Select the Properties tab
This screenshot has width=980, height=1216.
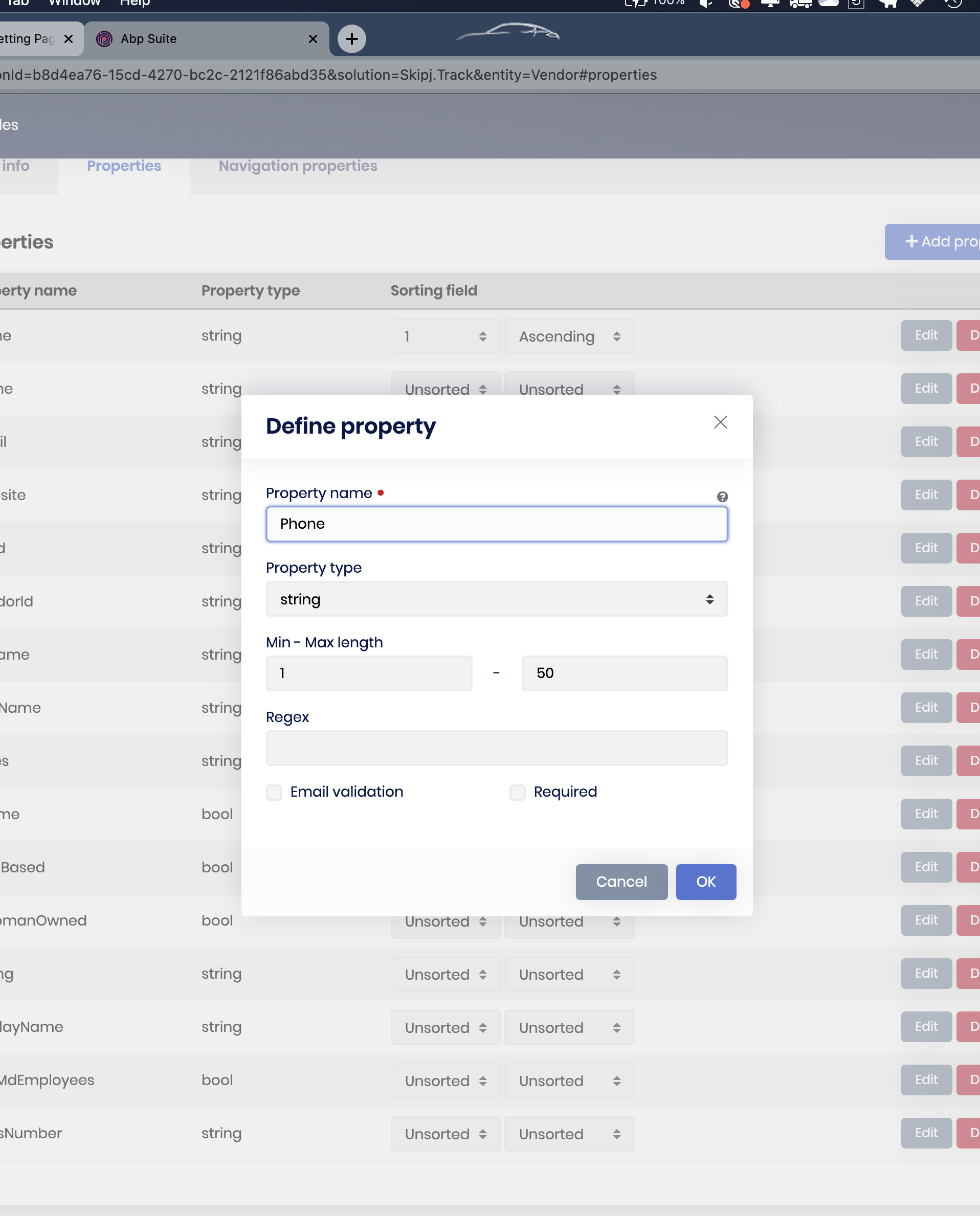coord(124,166)
